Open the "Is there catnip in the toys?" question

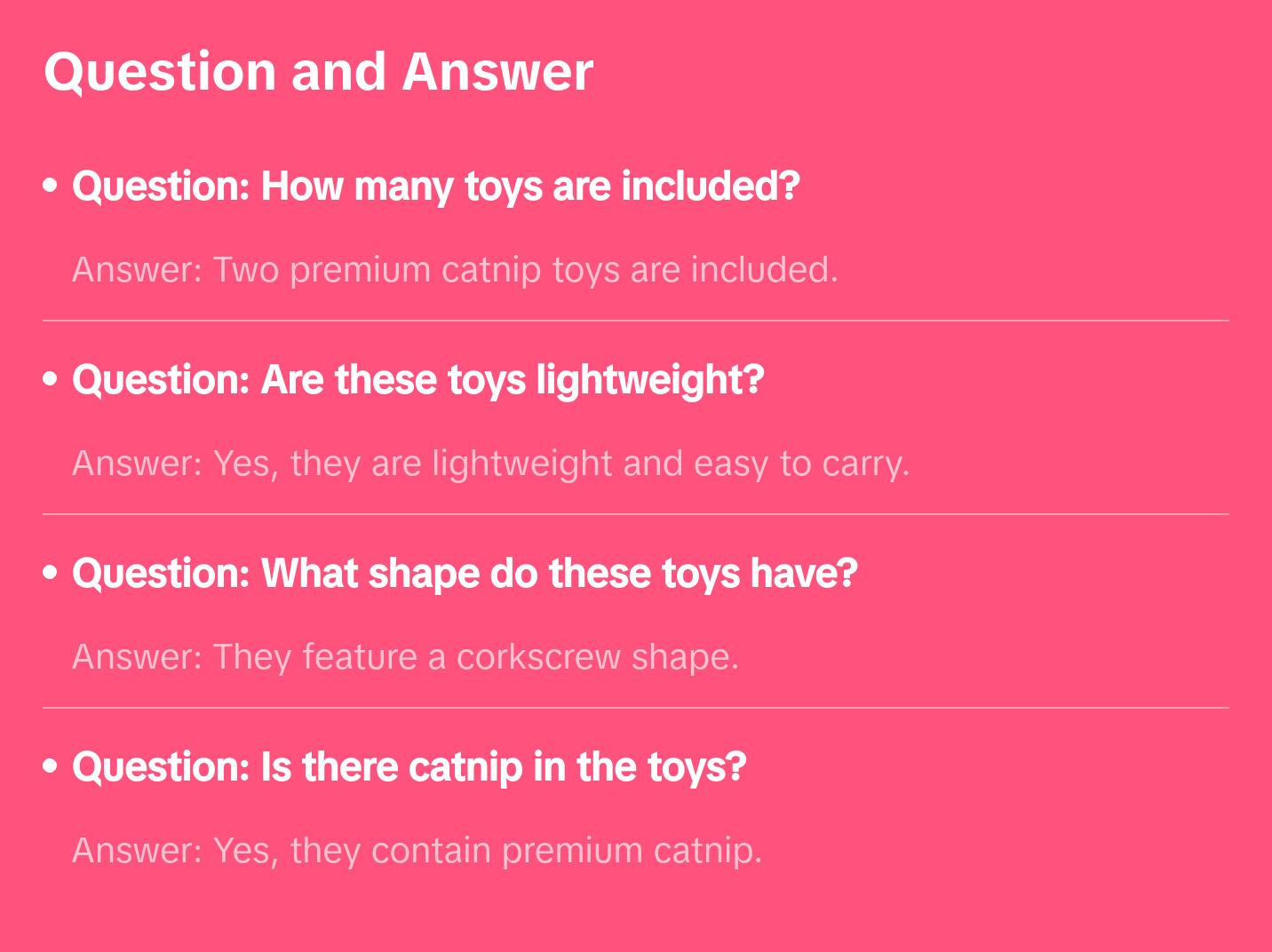pos(409,767)
